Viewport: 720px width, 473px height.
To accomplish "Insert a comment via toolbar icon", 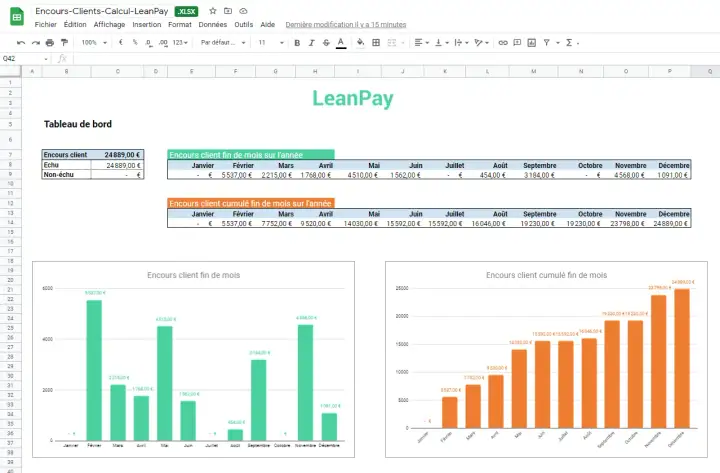I will (517, 43).
